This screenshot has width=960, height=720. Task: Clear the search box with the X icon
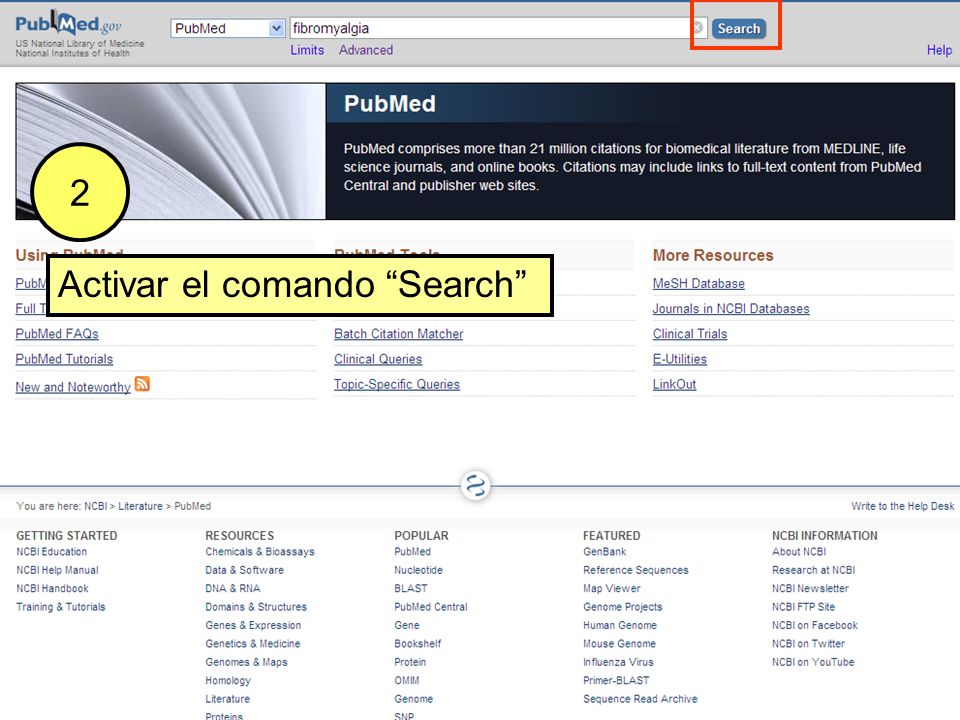tap(697, 28)
